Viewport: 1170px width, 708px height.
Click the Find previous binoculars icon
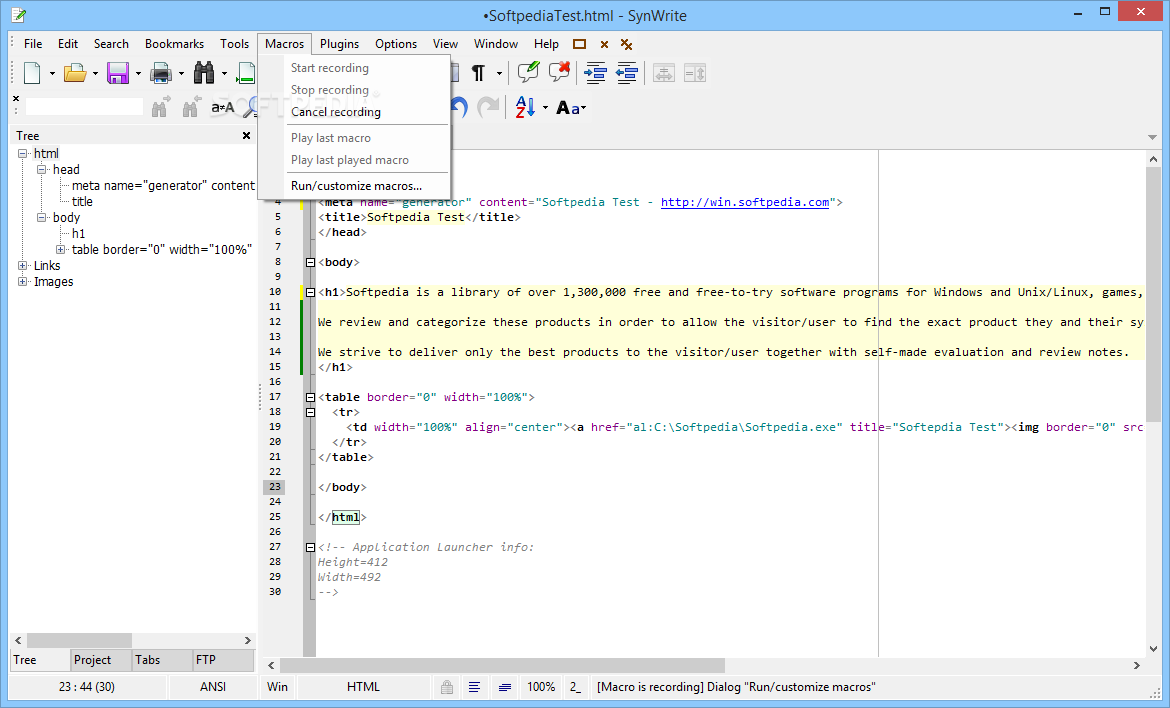(x=192, y=107)
